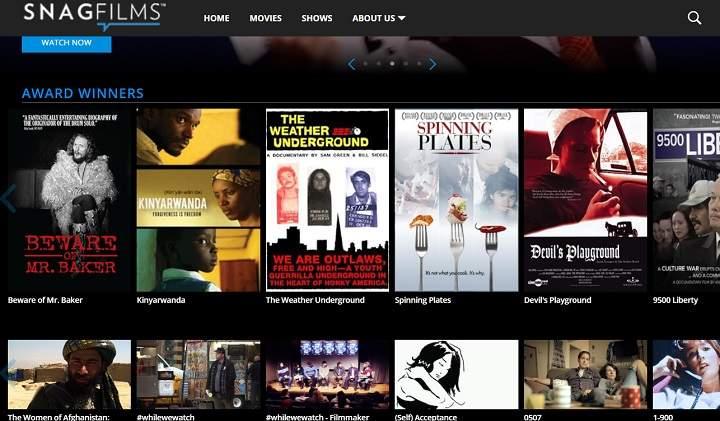
Task: Open the Home menu item
Action: pos(216,18)
